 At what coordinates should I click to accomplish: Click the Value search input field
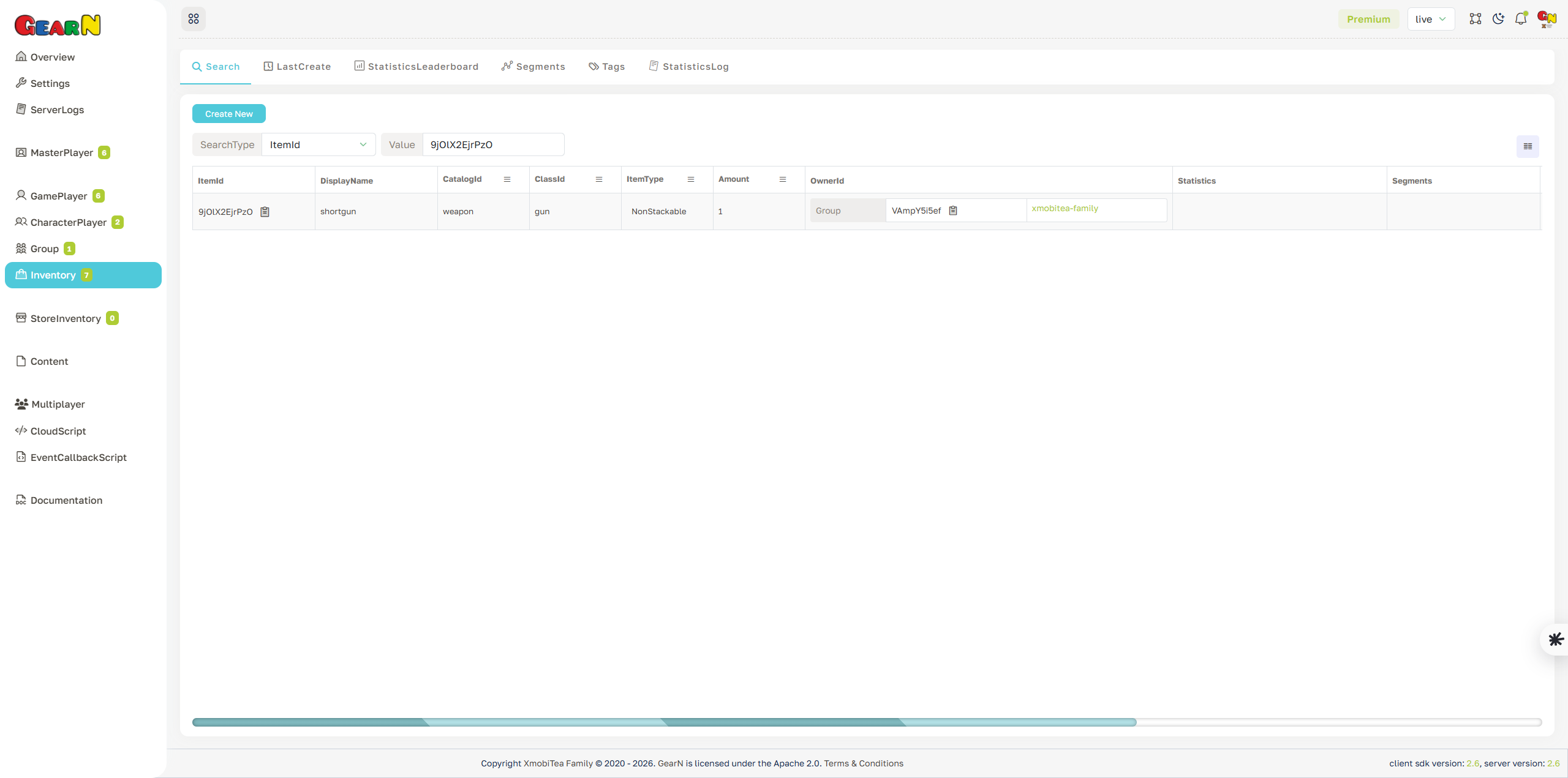click(x=493, y=144)
